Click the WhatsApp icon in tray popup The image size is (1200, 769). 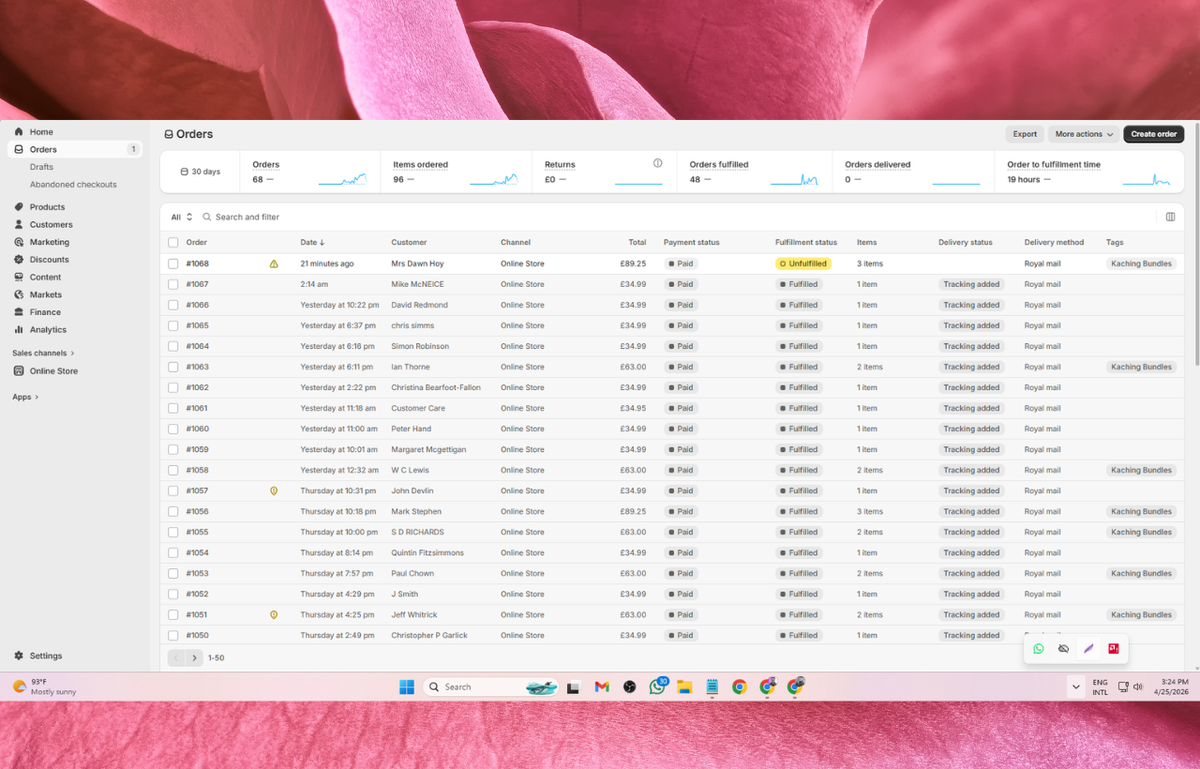pyautogui.click(x=1039, y=649)
